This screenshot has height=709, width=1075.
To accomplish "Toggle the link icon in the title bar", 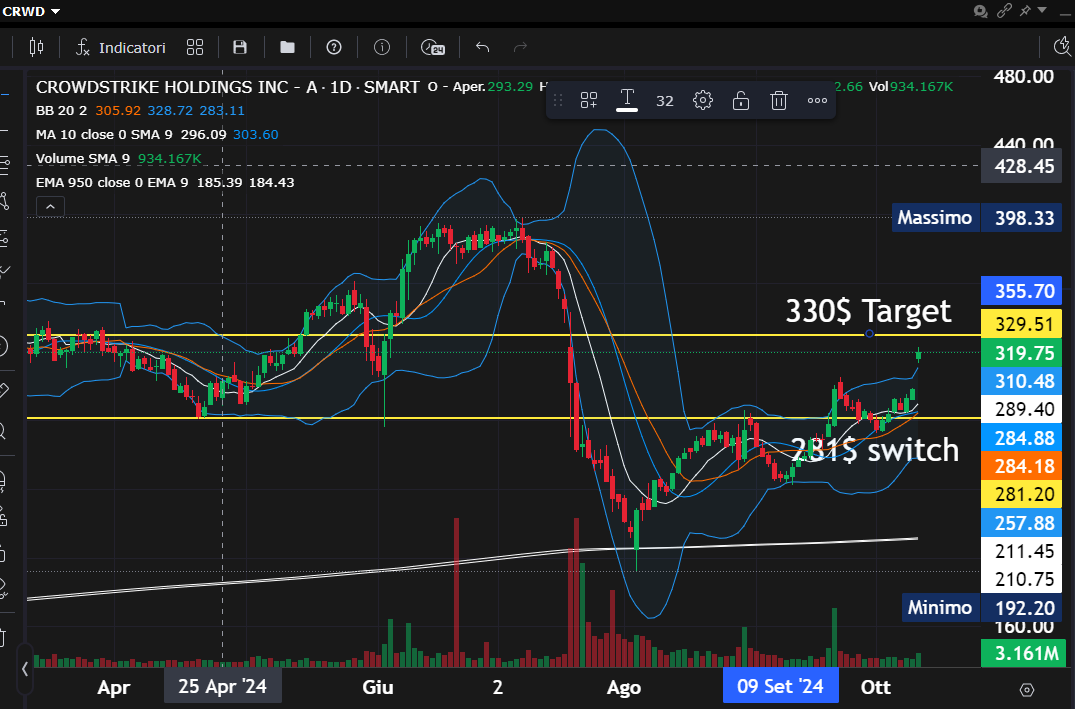I will (1004, 10).
